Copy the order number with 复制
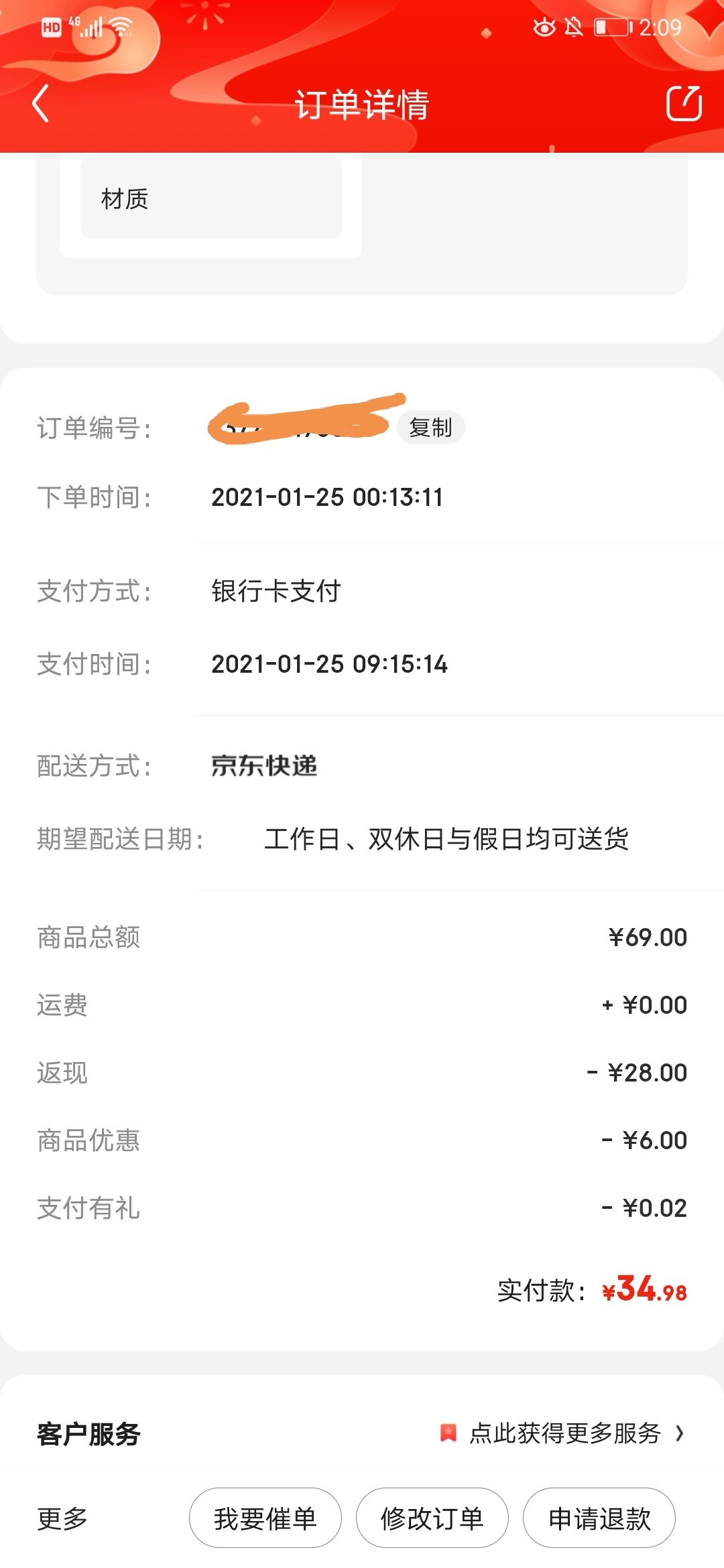The image size is (724, 1568). click(430, 427)
